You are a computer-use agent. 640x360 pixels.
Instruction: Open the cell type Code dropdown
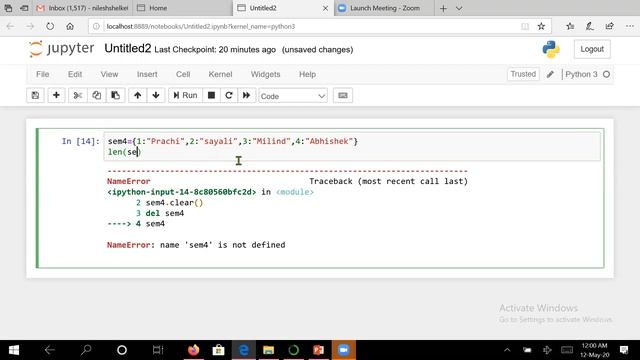coord(293,96)
